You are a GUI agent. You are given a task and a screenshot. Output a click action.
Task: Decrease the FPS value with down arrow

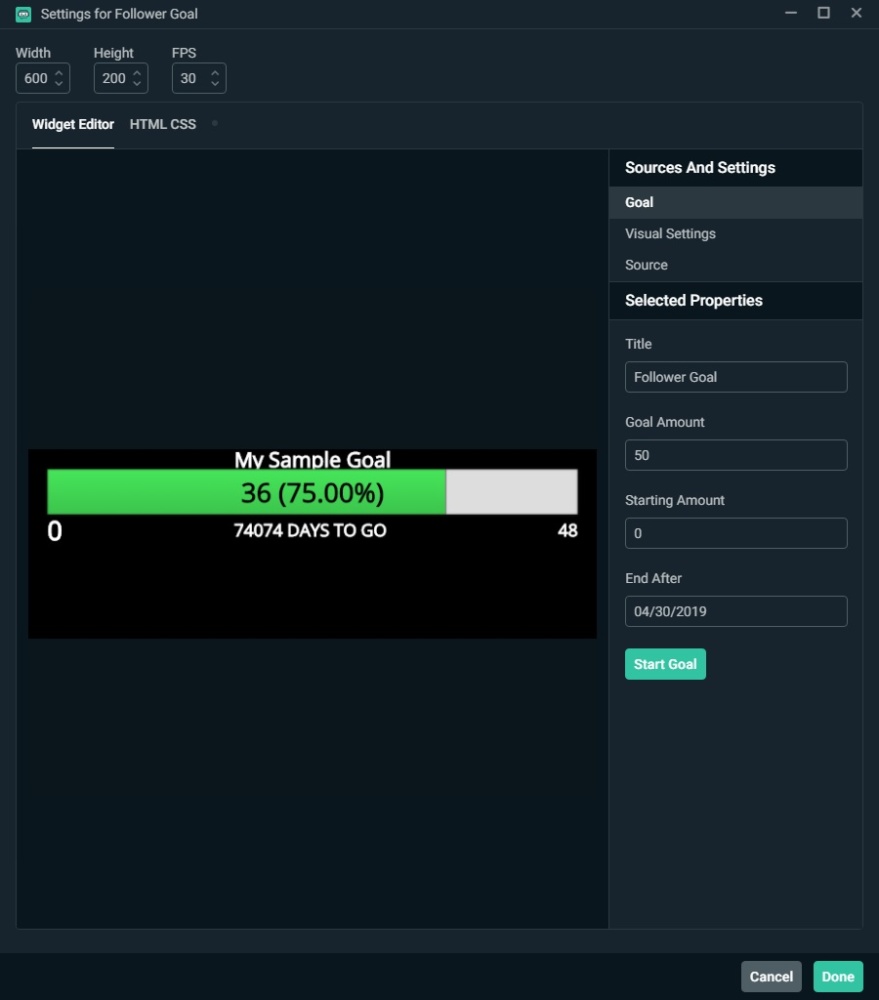coord(215,84)
